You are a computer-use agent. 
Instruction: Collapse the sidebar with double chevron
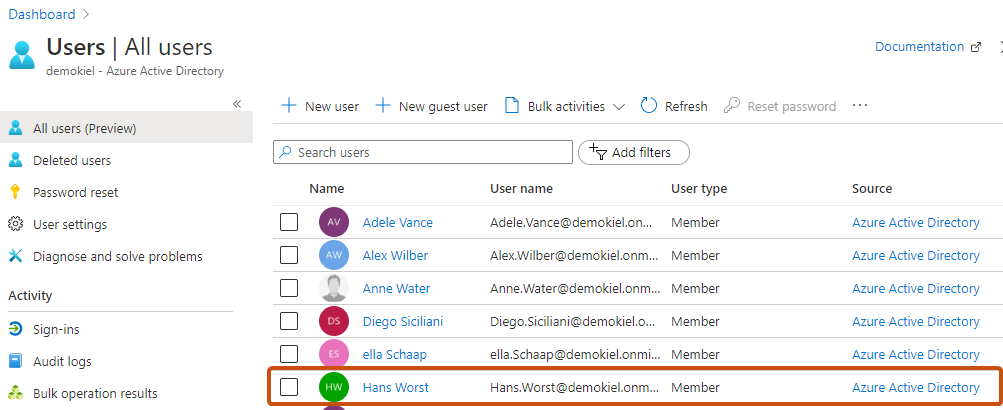[237, 104]
